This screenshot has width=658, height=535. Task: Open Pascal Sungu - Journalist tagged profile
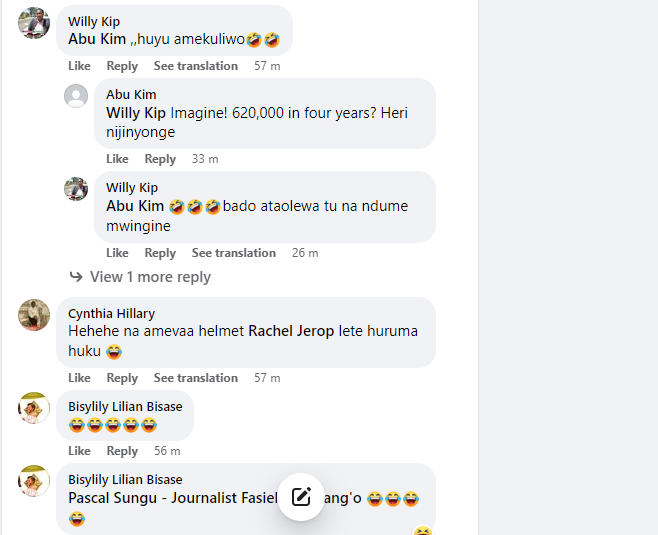click(x=172, y=498)
